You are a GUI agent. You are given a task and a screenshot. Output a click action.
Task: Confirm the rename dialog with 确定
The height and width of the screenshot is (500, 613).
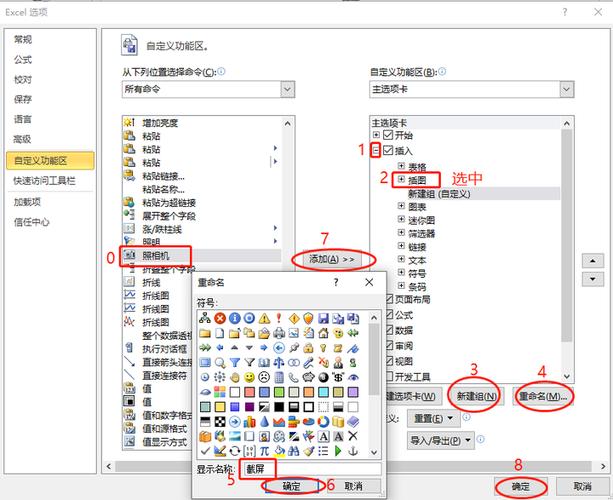291,486
